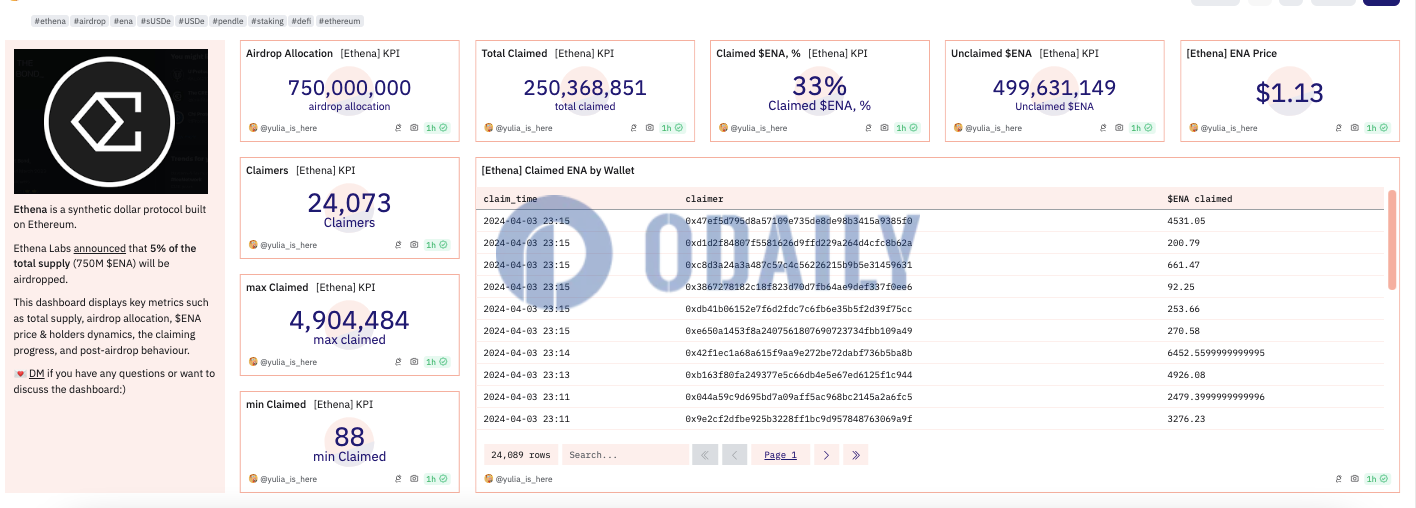1416x508 pixels.
Task: Click the wallet table vertical scrollbar
Action: pos(1392,240)
